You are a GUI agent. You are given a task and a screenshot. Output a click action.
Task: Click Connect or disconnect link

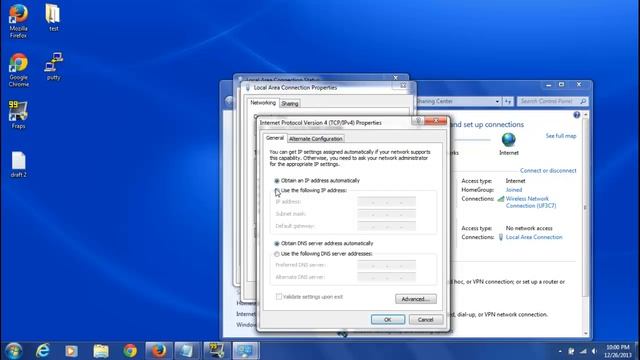tap(548, 171)
